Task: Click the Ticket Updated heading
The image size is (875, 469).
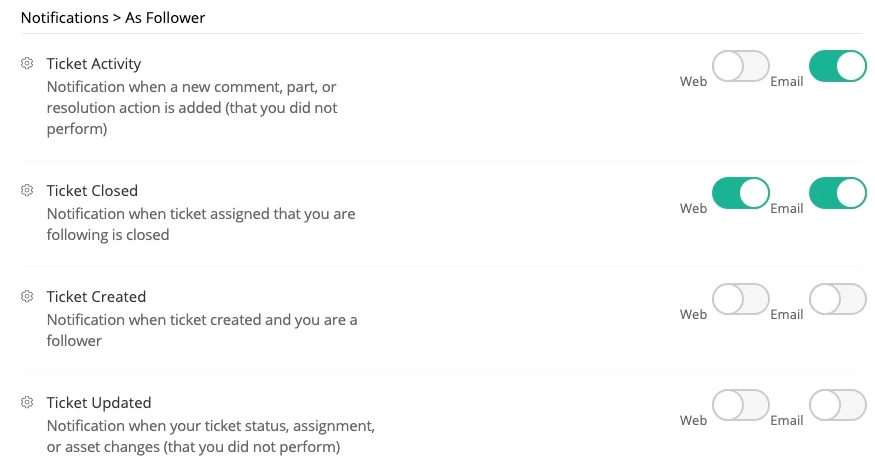Action: point(99,402)
